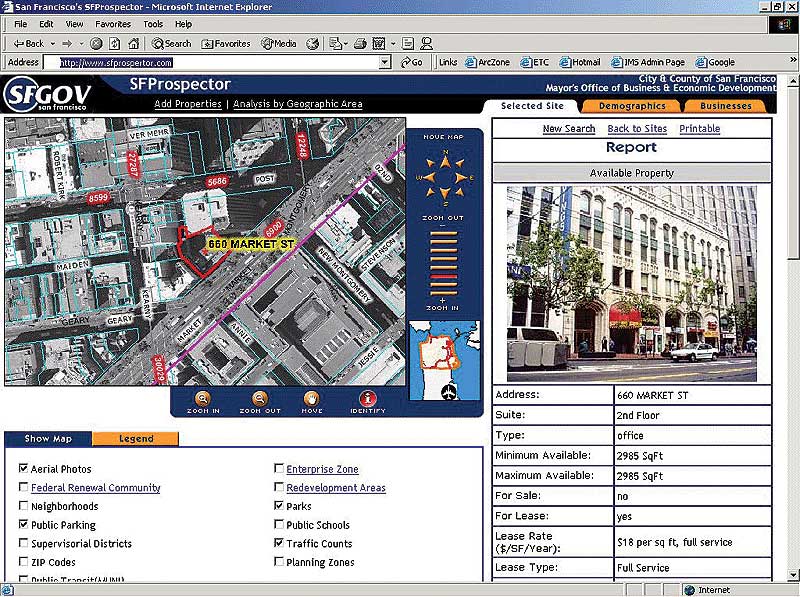The width and height of the screenshot is (800, 597).
Task: Check the ZIP Codes layer box
Action: coord(23,562)
